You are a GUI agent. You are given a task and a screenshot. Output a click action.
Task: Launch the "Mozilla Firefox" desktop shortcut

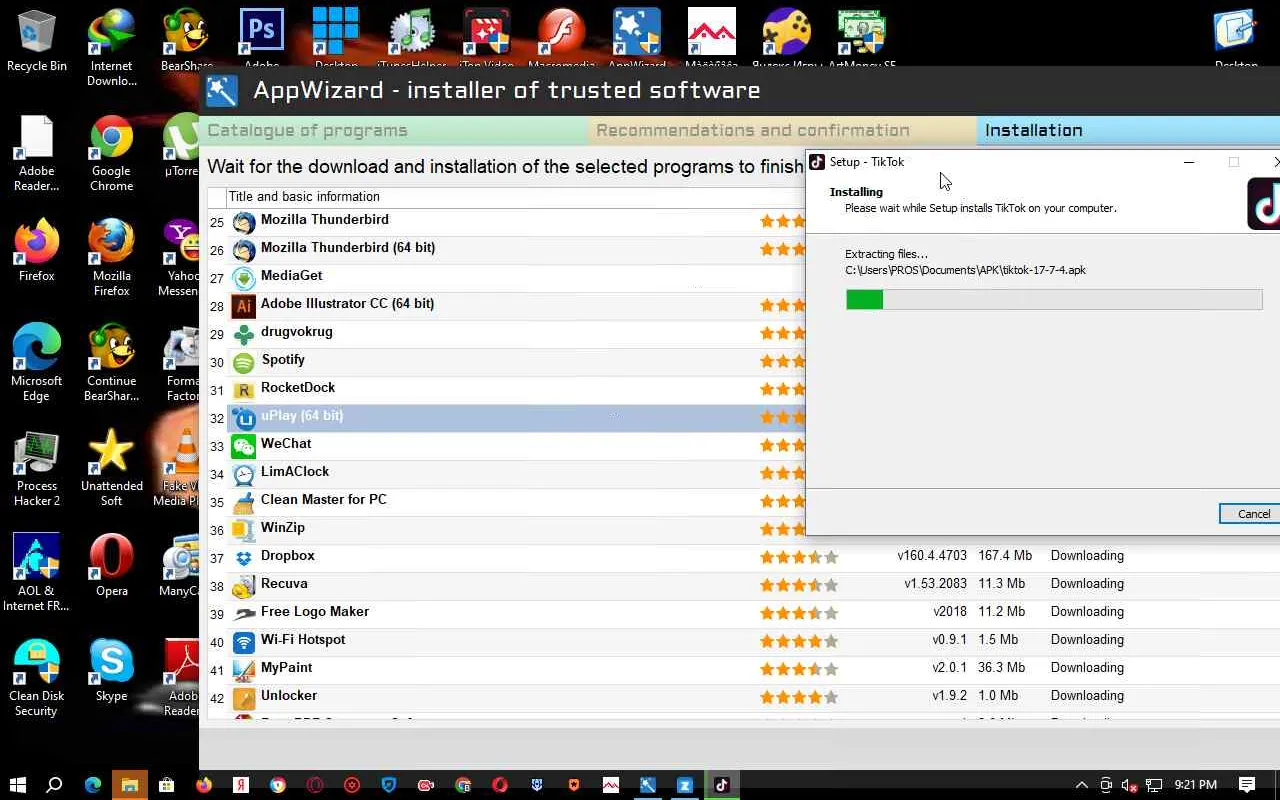coord(111,257)
